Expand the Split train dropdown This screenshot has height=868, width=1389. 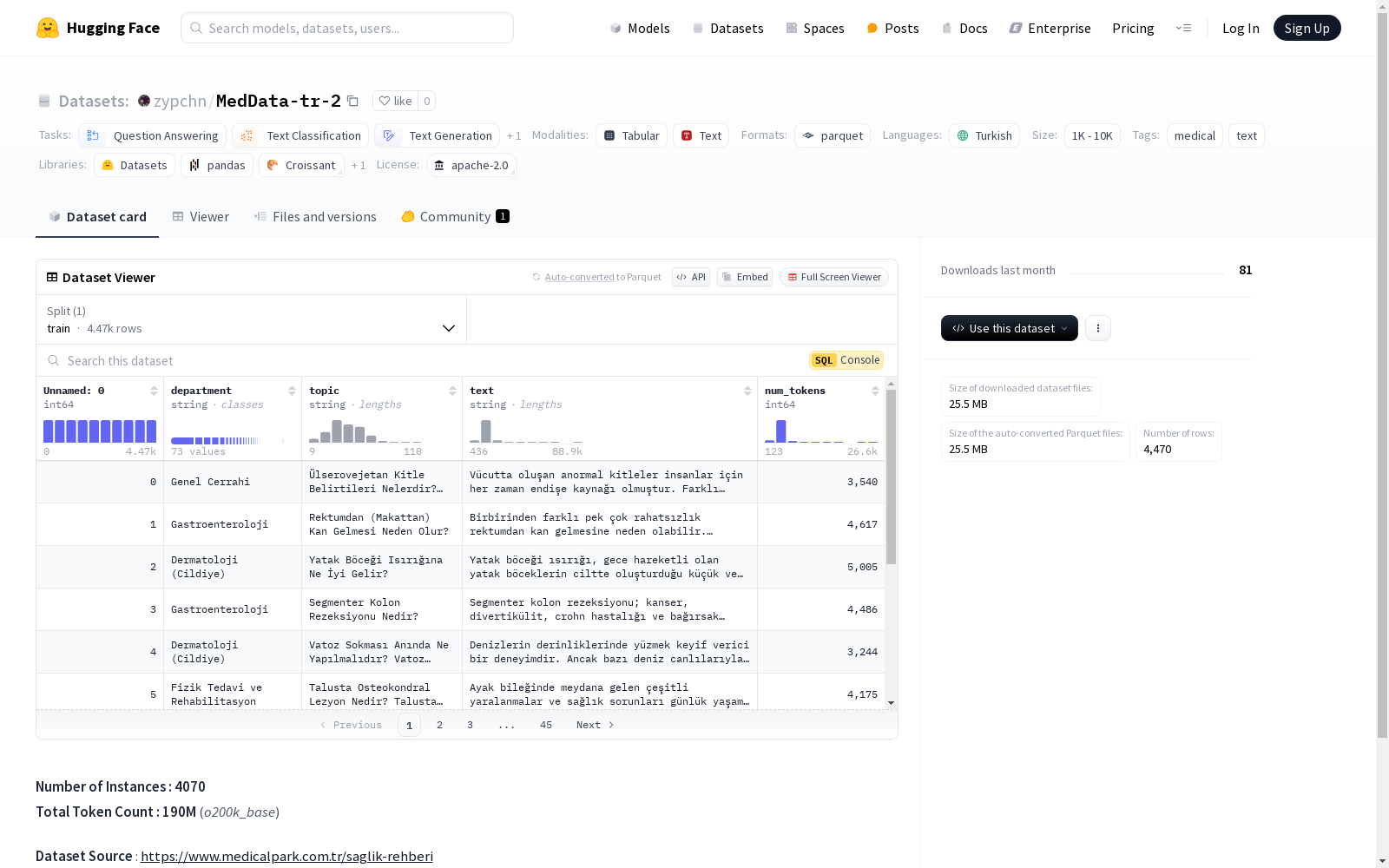pyautogui.click(x=252, y=319)
